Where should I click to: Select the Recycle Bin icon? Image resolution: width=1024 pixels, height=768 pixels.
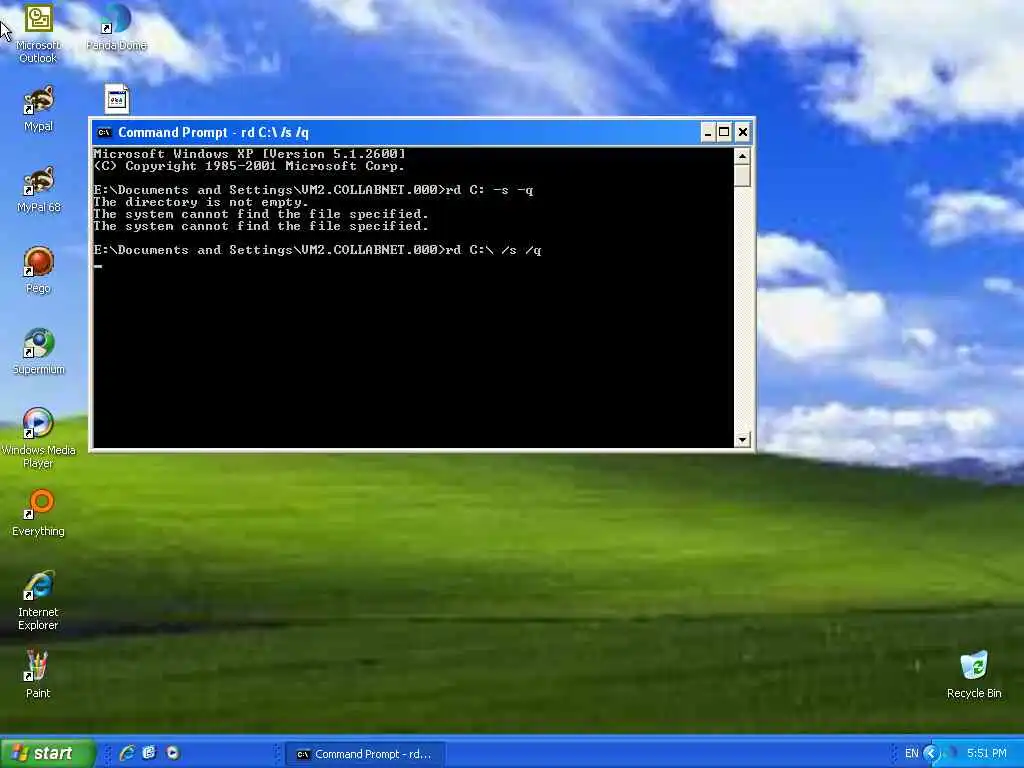tap(974, 675)
